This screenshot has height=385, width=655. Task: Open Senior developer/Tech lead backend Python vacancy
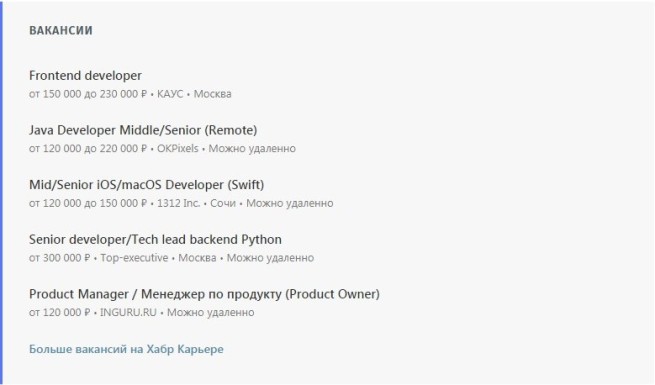point(155,240)
